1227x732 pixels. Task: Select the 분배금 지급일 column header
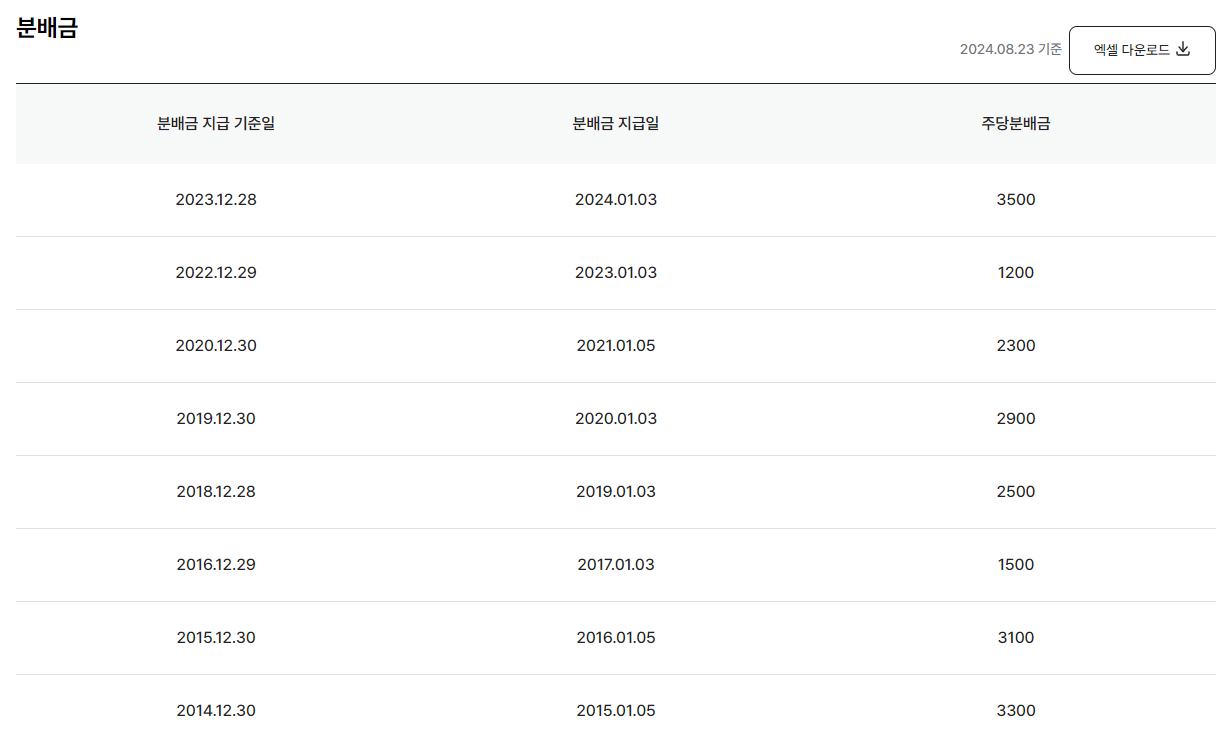click(616, 124)
